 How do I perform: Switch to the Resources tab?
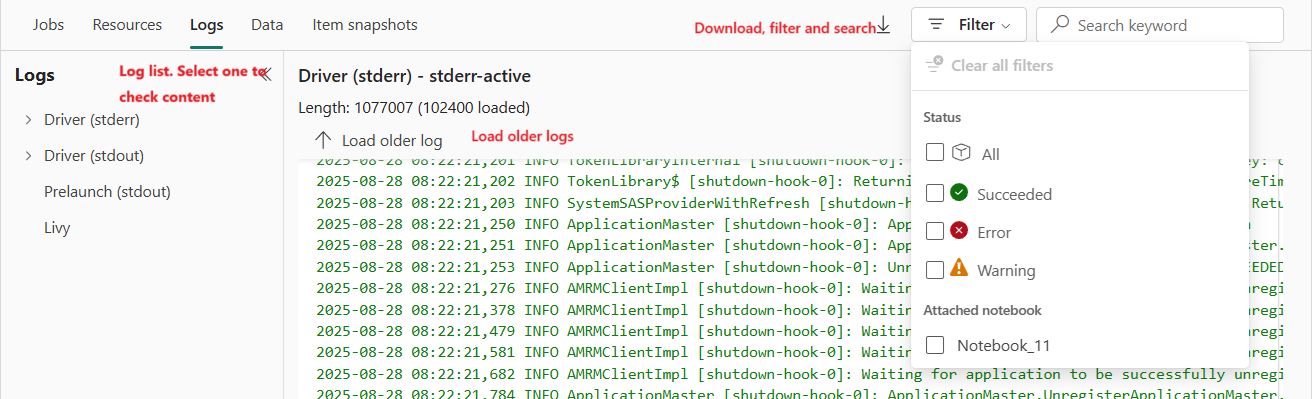point(127,25)
